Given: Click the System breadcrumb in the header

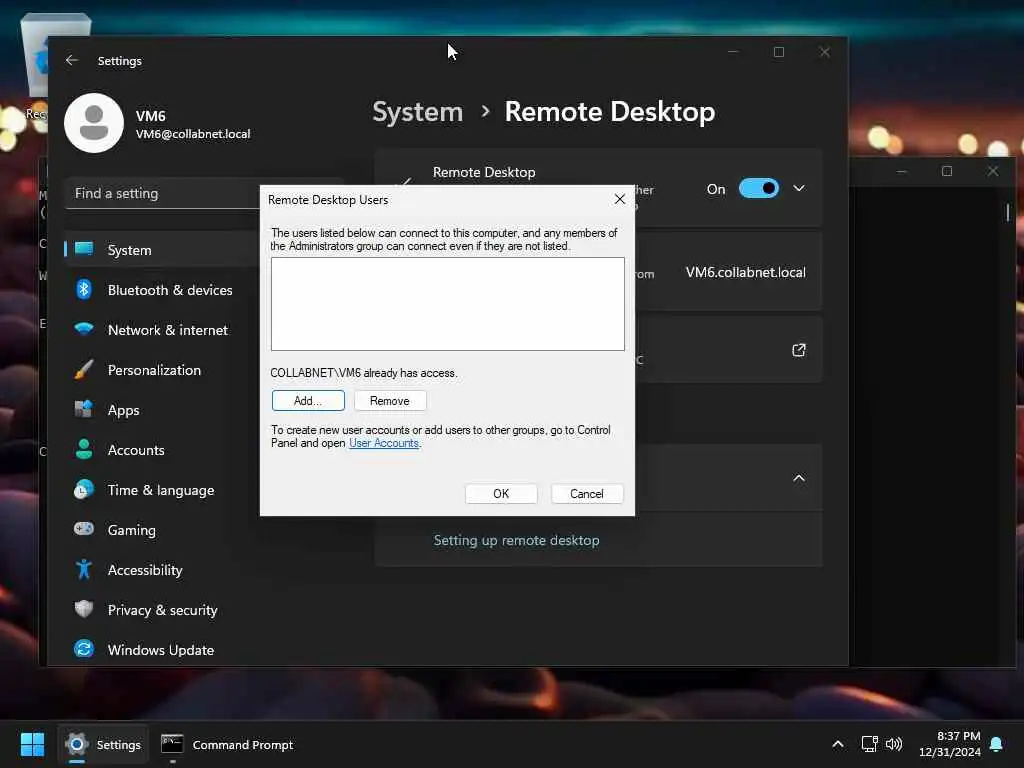Looking at the screenshot, I should 417,112.
